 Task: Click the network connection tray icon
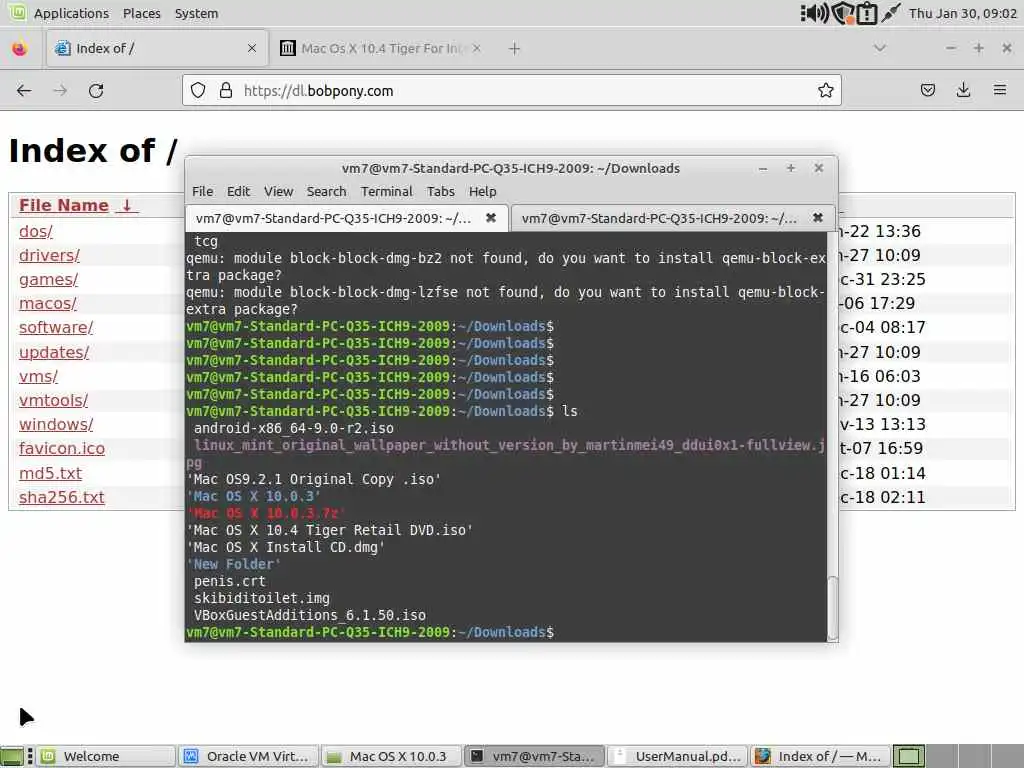click(x=891, y=13)
